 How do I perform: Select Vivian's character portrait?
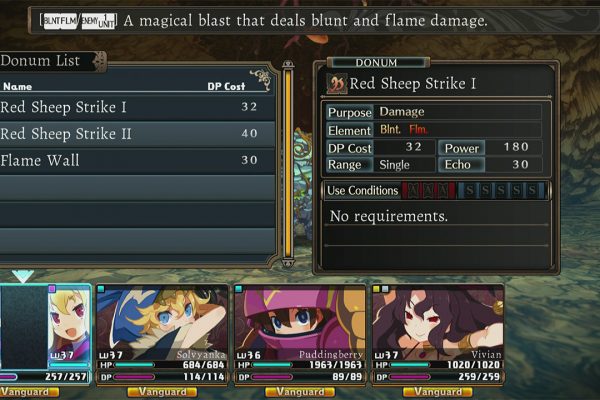[x=438, y=322]
